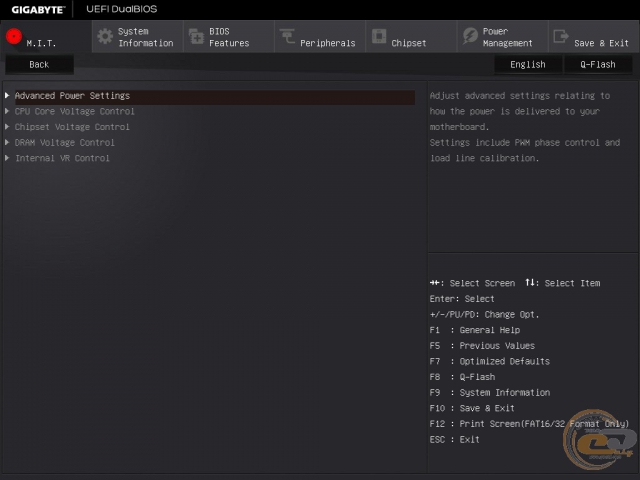The height and width of the screenshot is (480, 640).
Task: Change language via English button
Action: [x=528, y=64]
